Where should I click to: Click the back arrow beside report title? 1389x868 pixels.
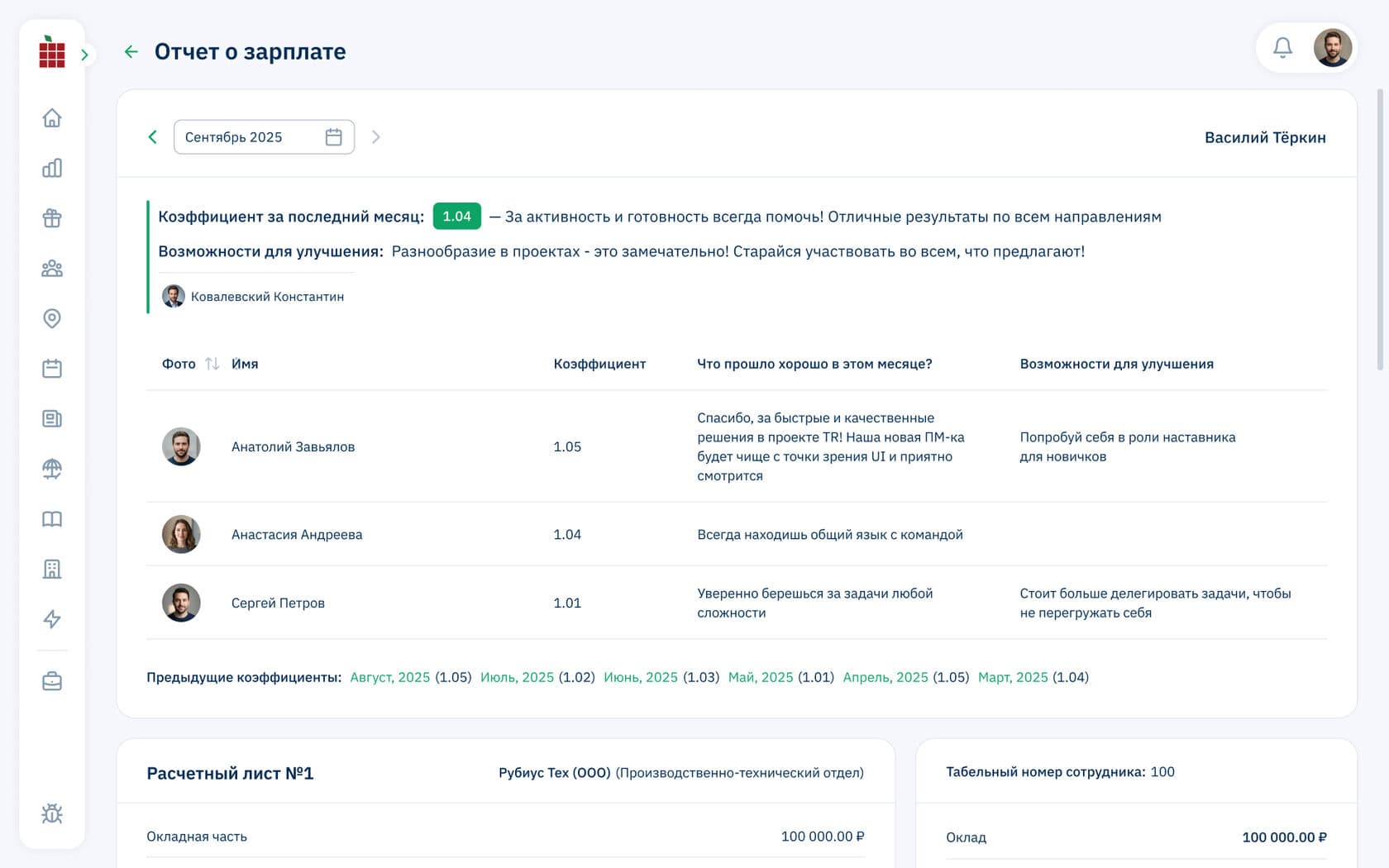pyautogui.click(x=131, y=51)
